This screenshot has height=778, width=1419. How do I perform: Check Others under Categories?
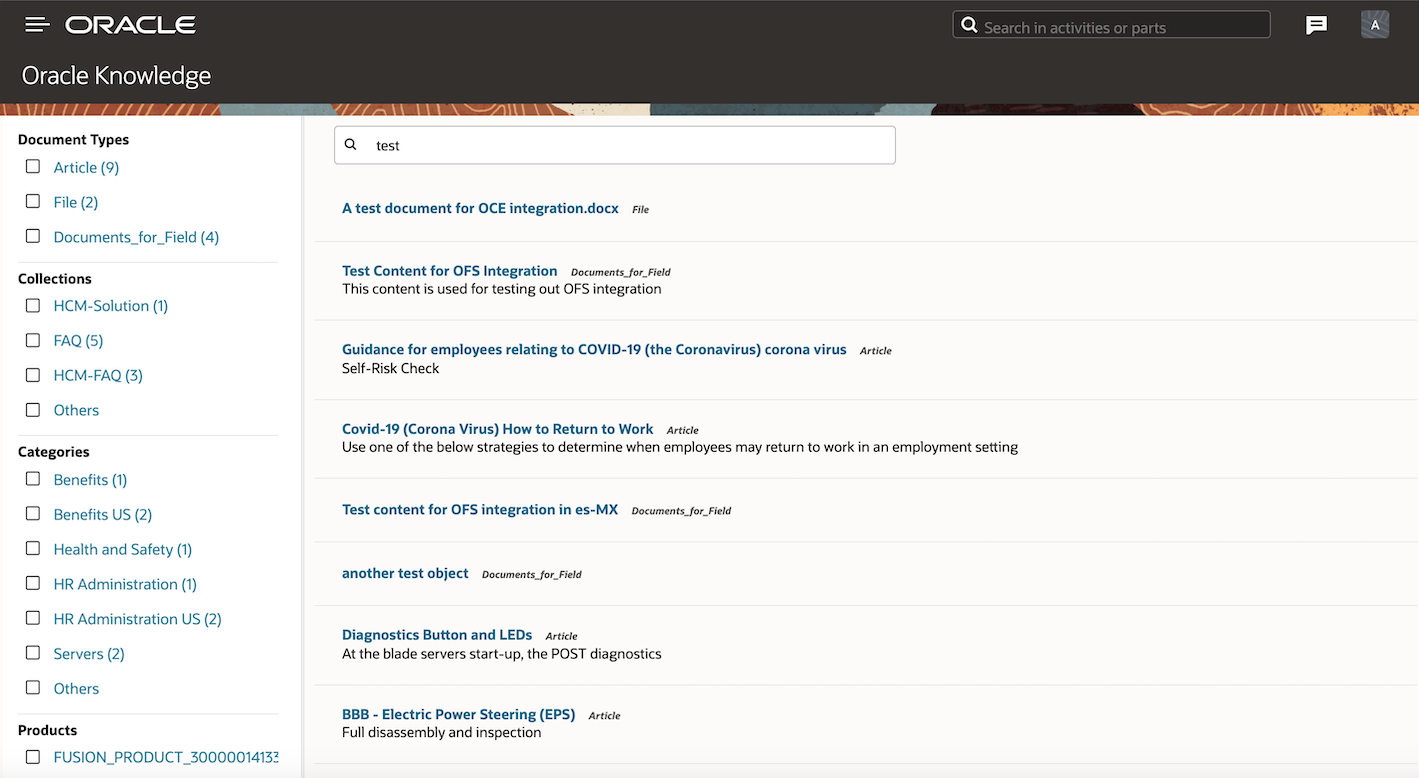pyautogui.click(x=33, y=688)
